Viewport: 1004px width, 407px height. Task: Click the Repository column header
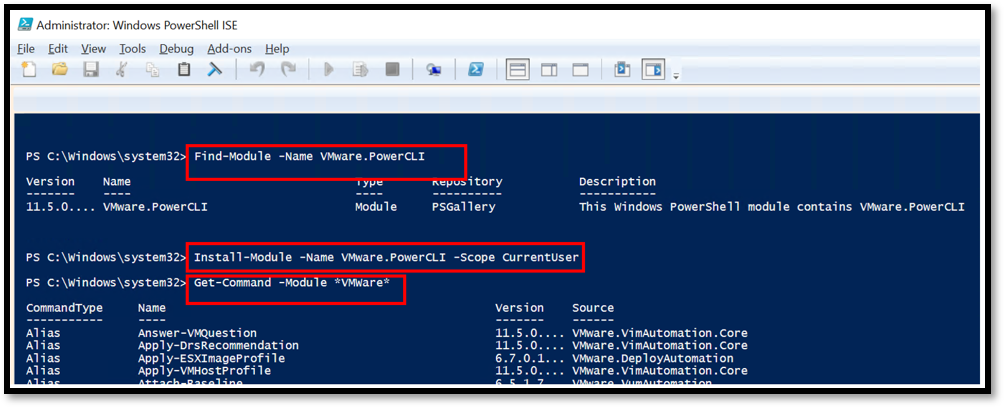tap(467, 182)
